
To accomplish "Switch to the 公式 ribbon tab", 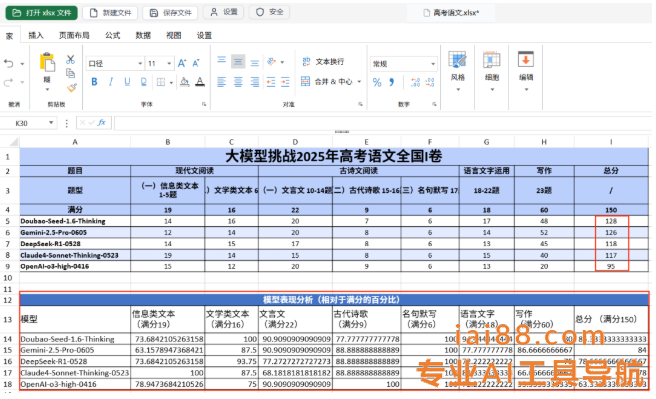I will point(113,36).
